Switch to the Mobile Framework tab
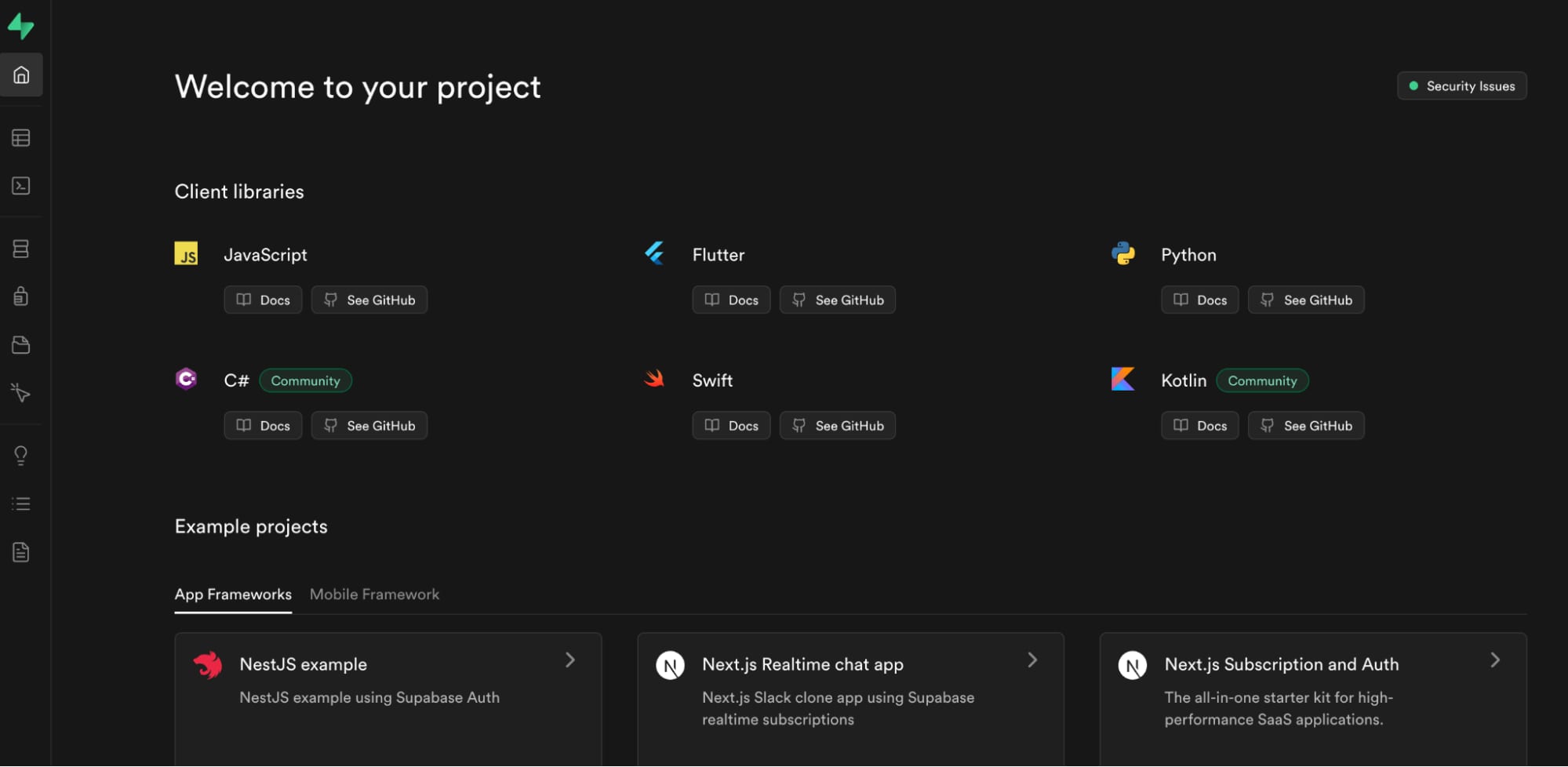1568x767 pixels. click(x=374, y=594)
